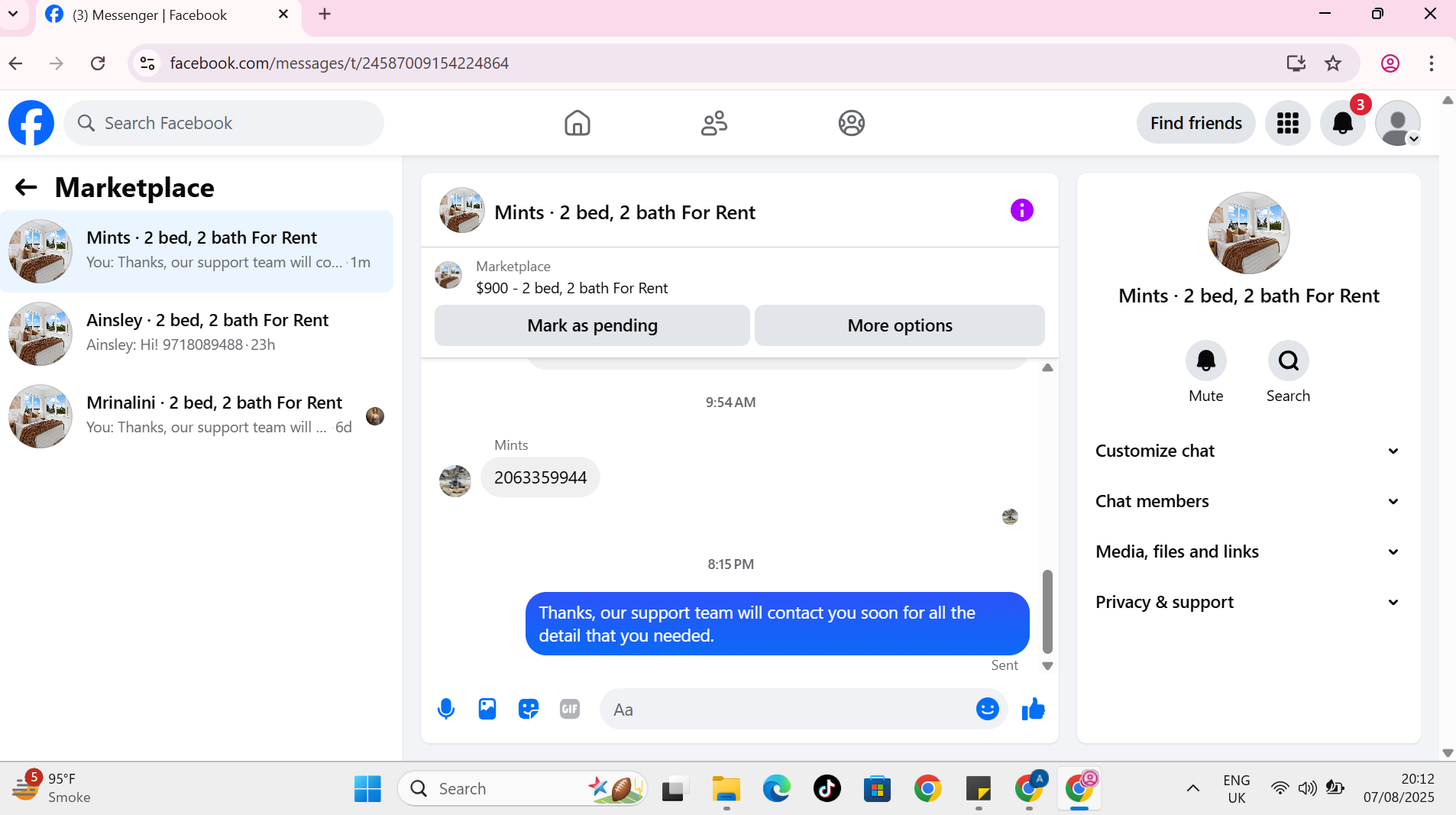Go back from Marketplace using arrow
1456x815 pixels.
(x=27, y=188)
